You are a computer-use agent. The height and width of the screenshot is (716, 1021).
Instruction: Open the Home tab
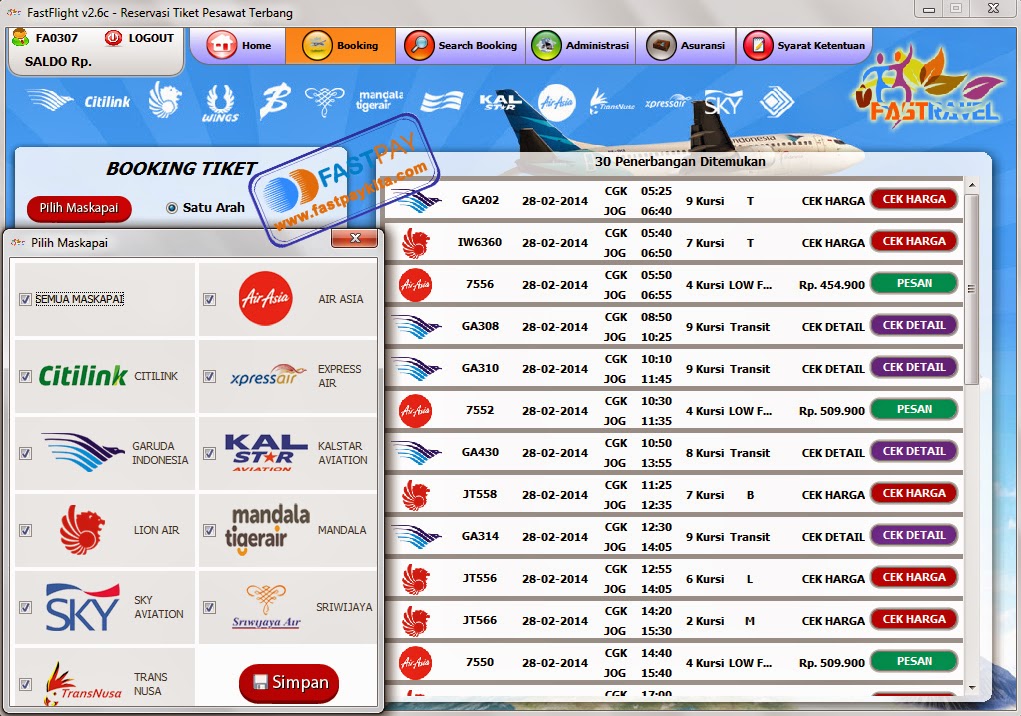coord(238,46)
